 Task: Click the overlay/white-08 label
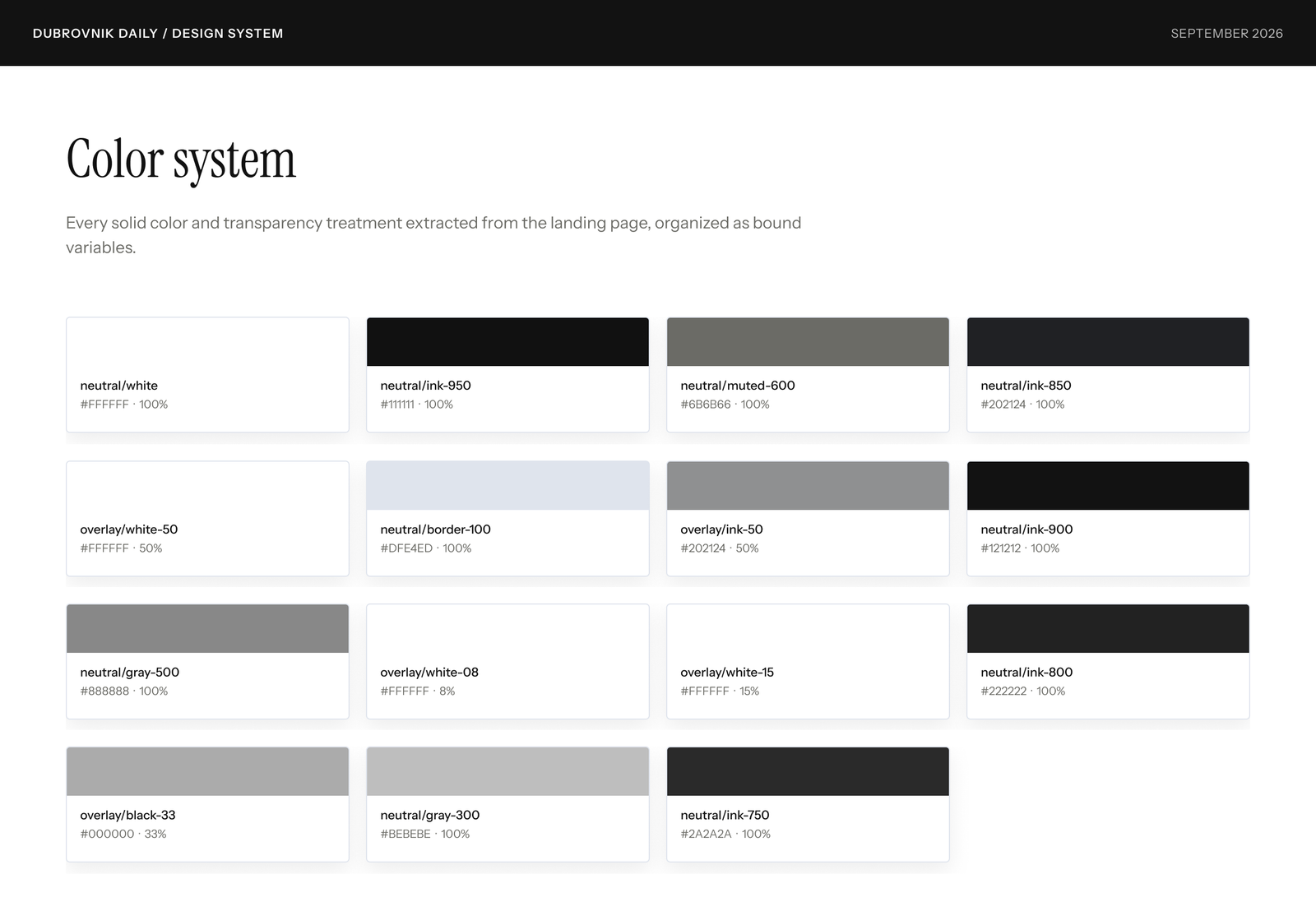(x=429, y=673)
